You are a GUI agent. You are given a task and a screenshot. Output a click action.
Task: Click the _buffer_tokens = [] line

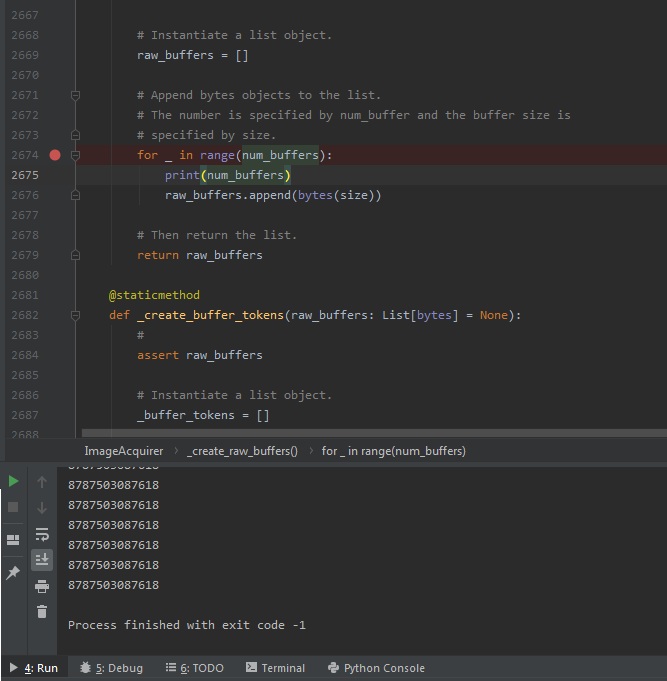(203, 415)
